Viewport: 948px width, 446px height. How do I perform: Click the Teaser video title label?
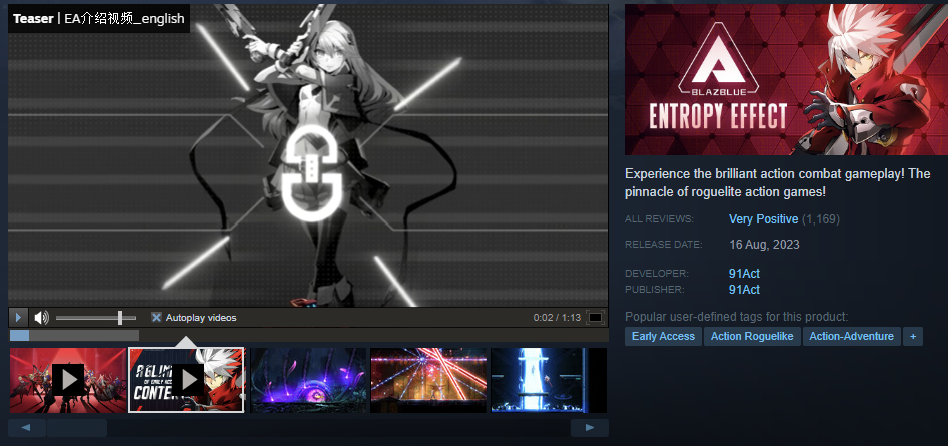pos(99,19)
